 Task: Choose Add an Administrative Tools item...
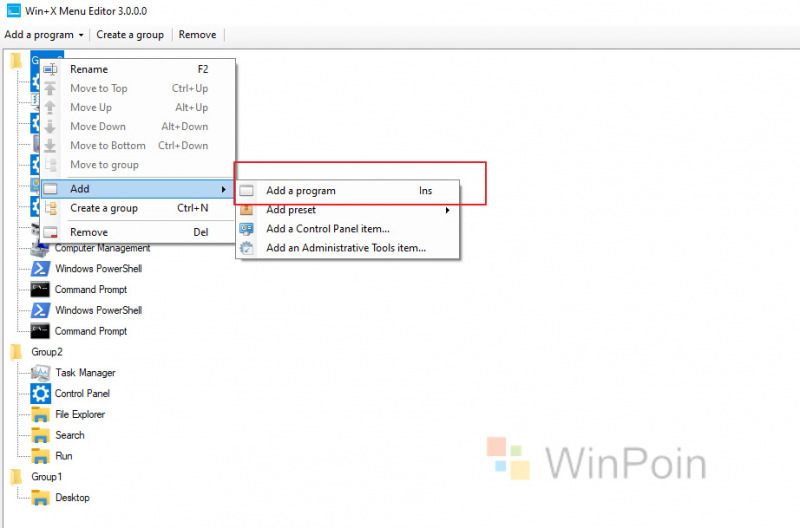click(348, 248)
